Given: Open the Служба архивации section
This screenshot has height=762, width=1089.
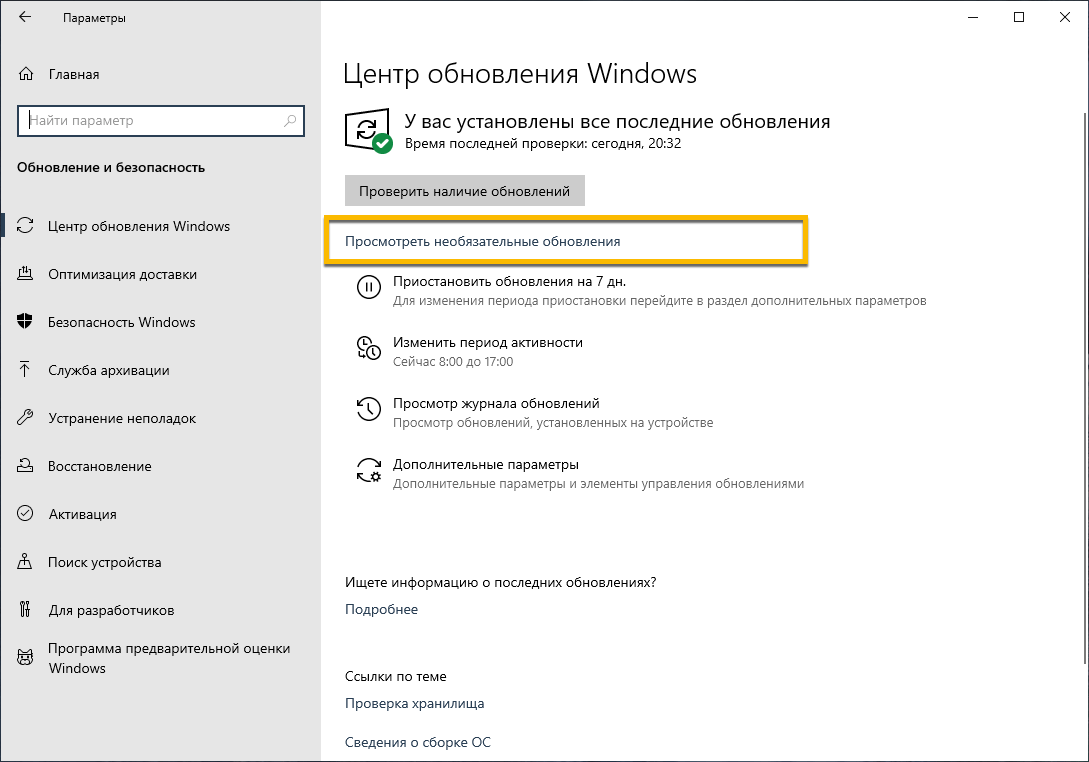Looking at the screenshot, I should pos(109,370).
